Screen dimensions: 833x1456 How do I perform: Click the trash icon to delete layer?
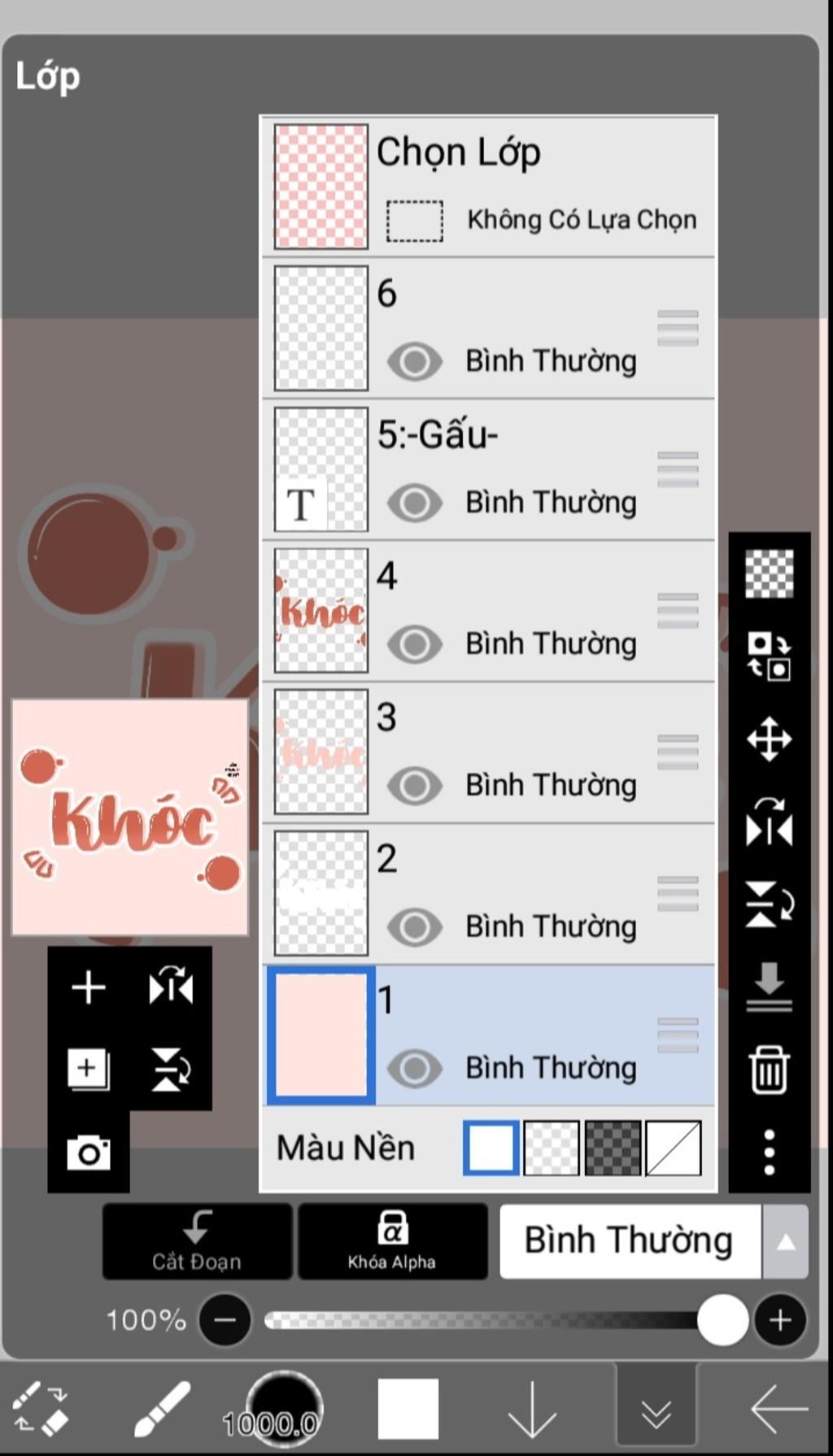(769, 1069)
